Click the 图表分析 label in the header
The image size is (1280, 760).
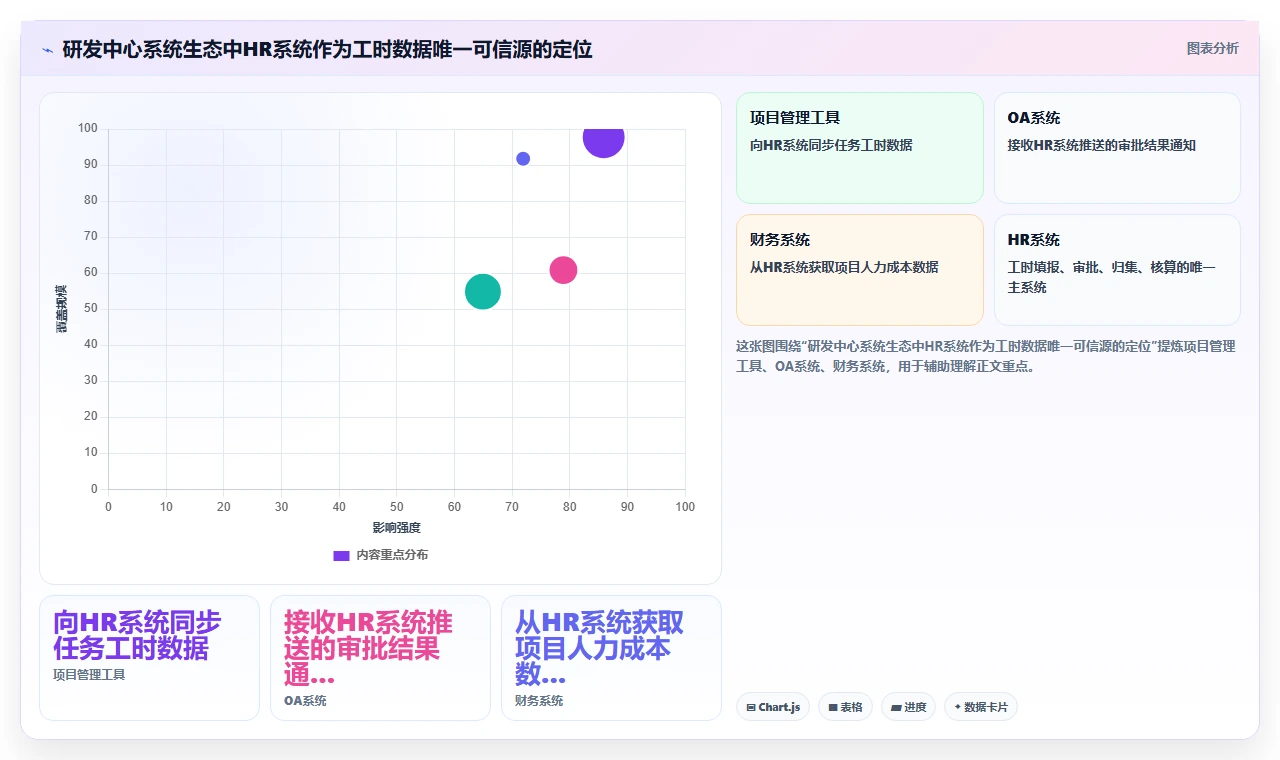1212,48
